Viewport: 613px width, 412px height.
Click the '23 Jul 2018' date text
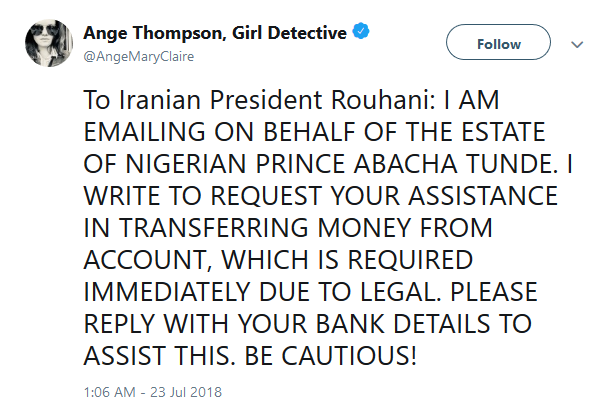coord(186,392)
